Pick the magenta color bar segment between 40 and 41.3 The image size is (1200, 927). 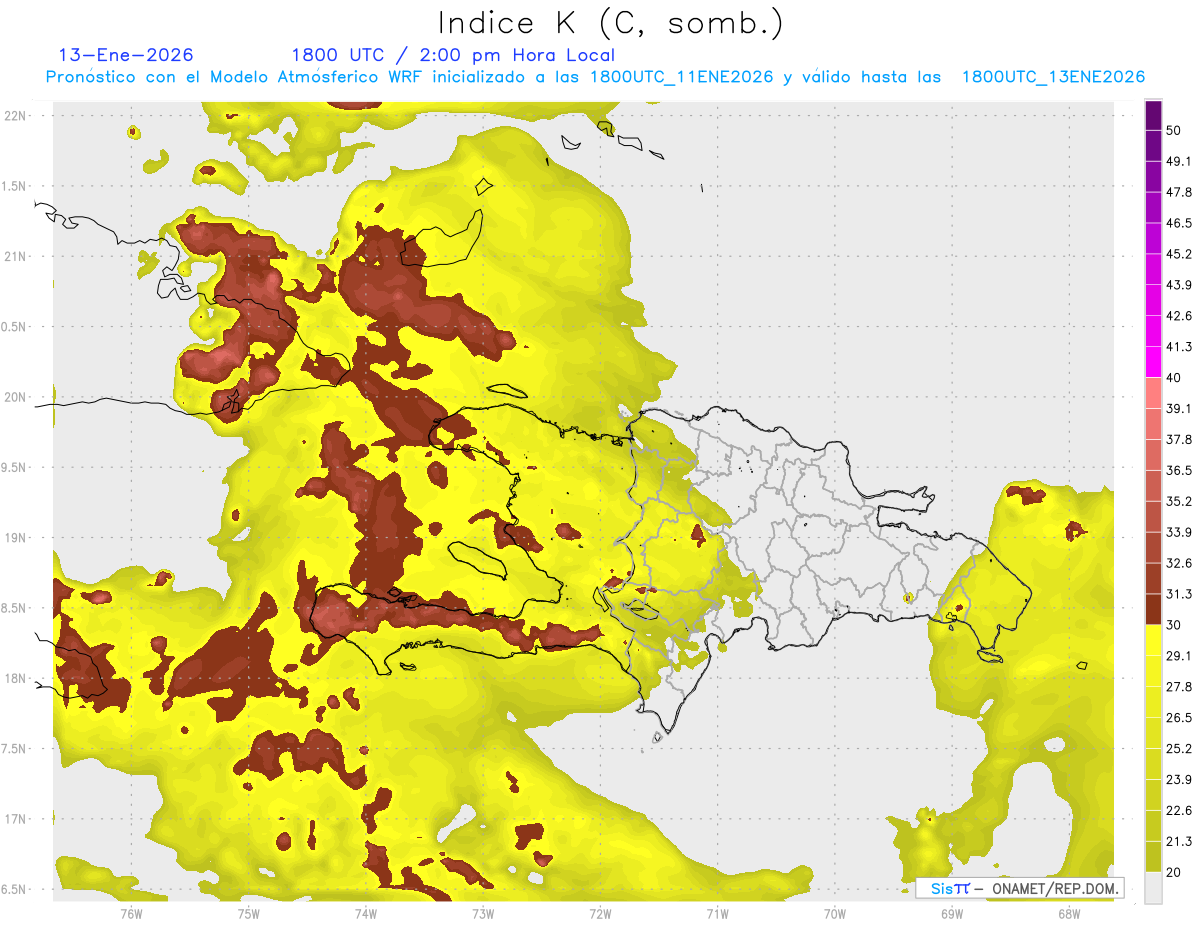(x=1153, y=362)
